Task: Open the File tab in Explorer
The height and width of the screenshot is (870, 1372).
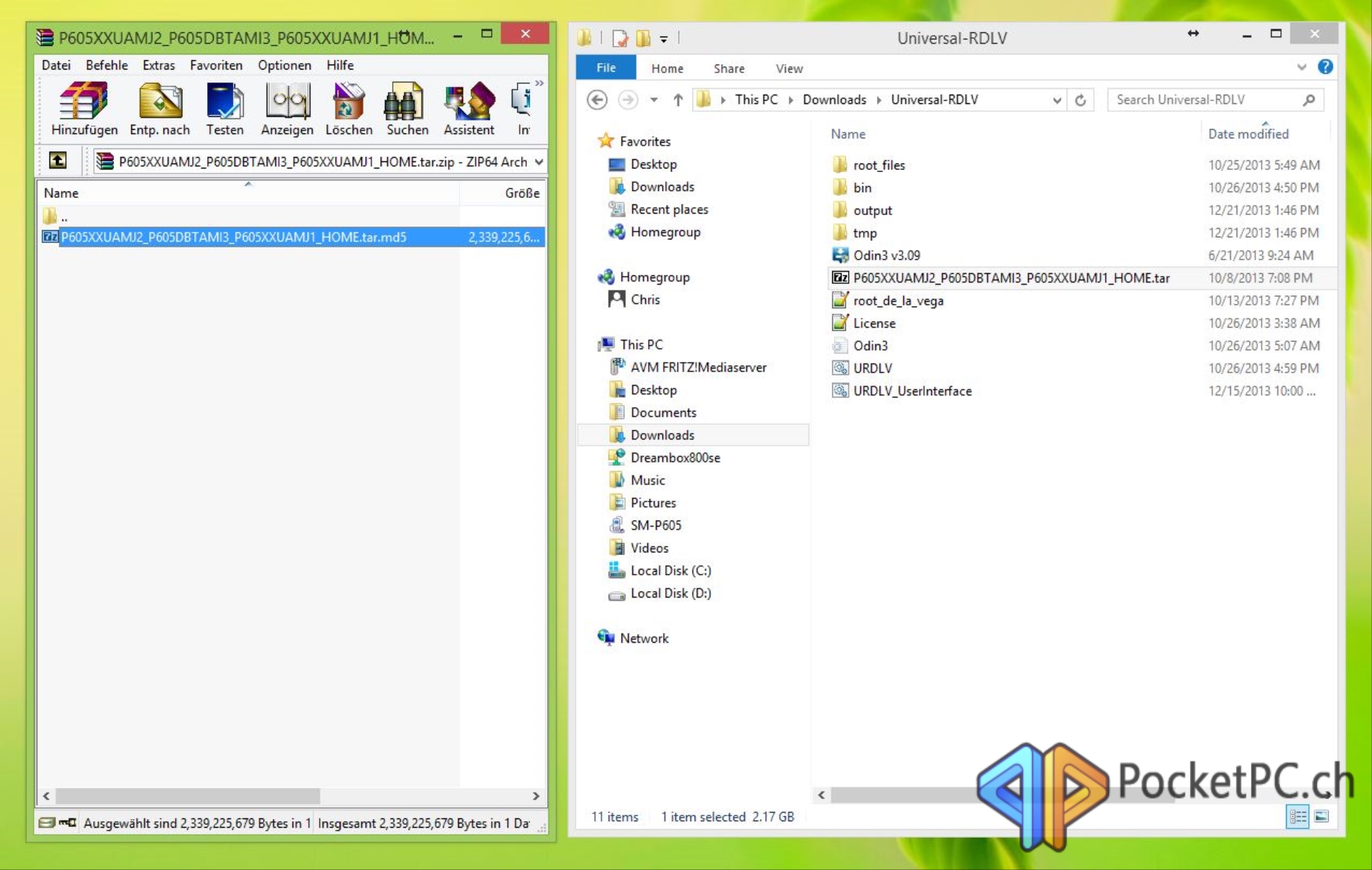Action: (x=606, y=68)
